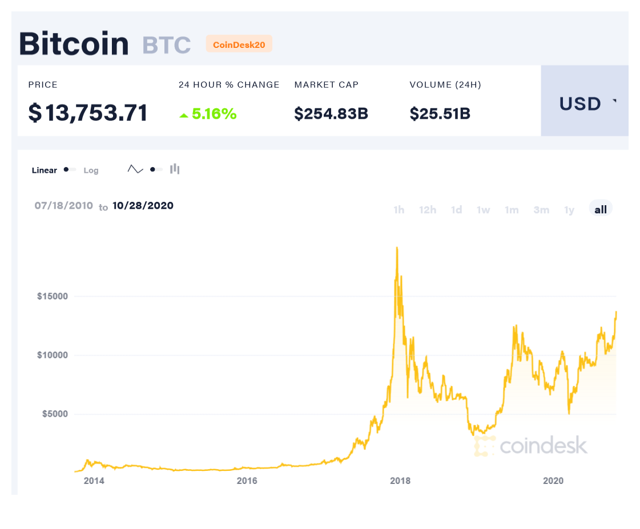Select the 1h time range

click(x=399, y=210)
